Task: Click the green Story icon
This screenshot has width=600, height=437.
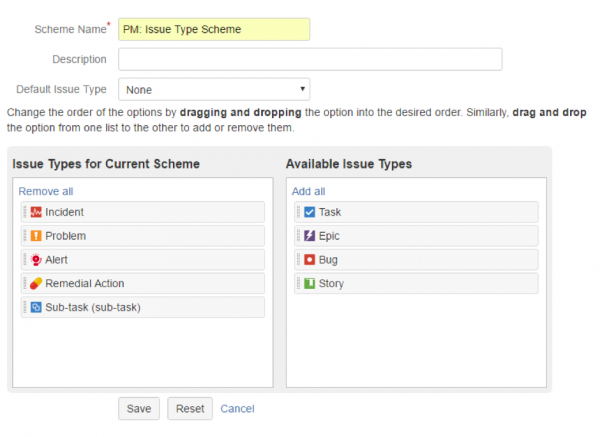Action: pyautogui.click(x=309, y=283)
